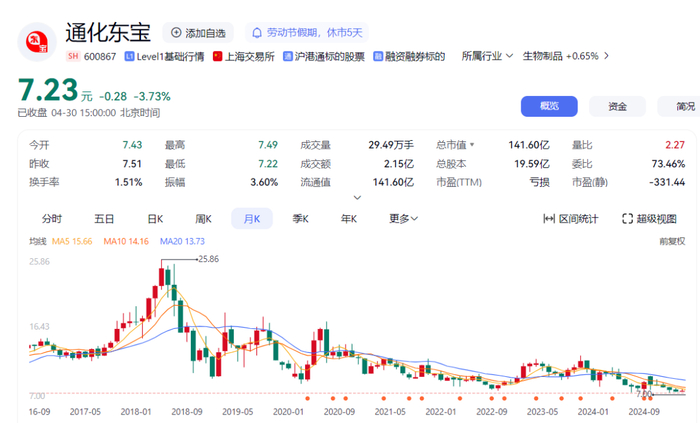Open 超级视图 fullscreen view
The image size is (700, 423).
649,219
